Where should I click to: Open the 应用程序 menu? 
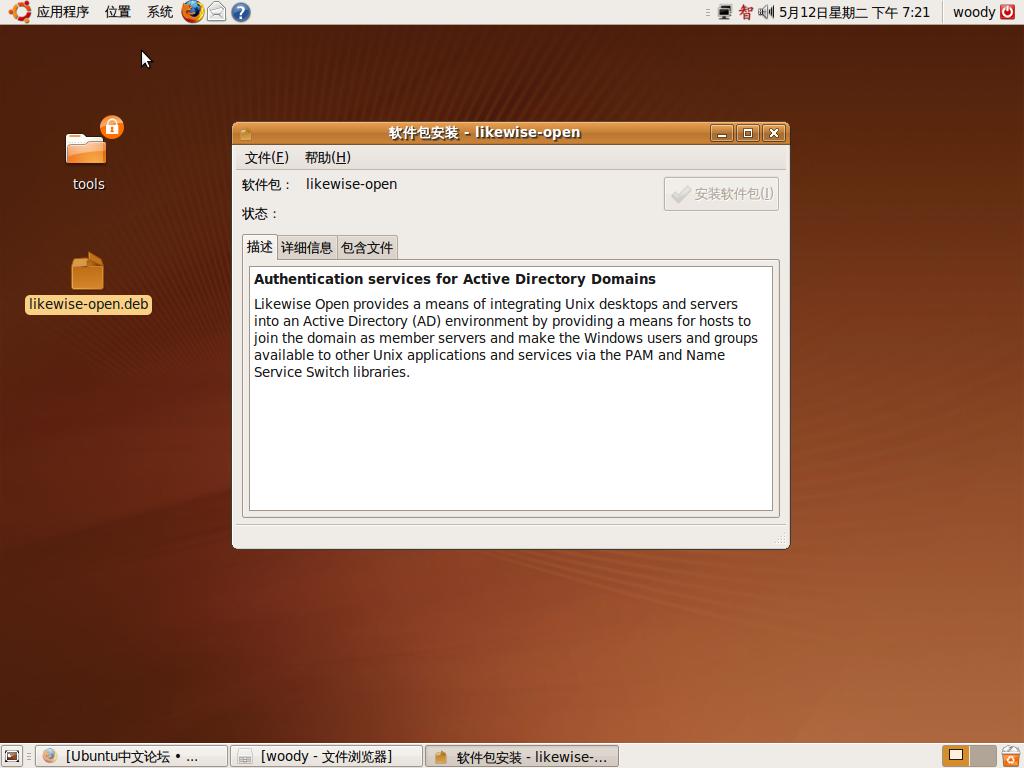63,12
